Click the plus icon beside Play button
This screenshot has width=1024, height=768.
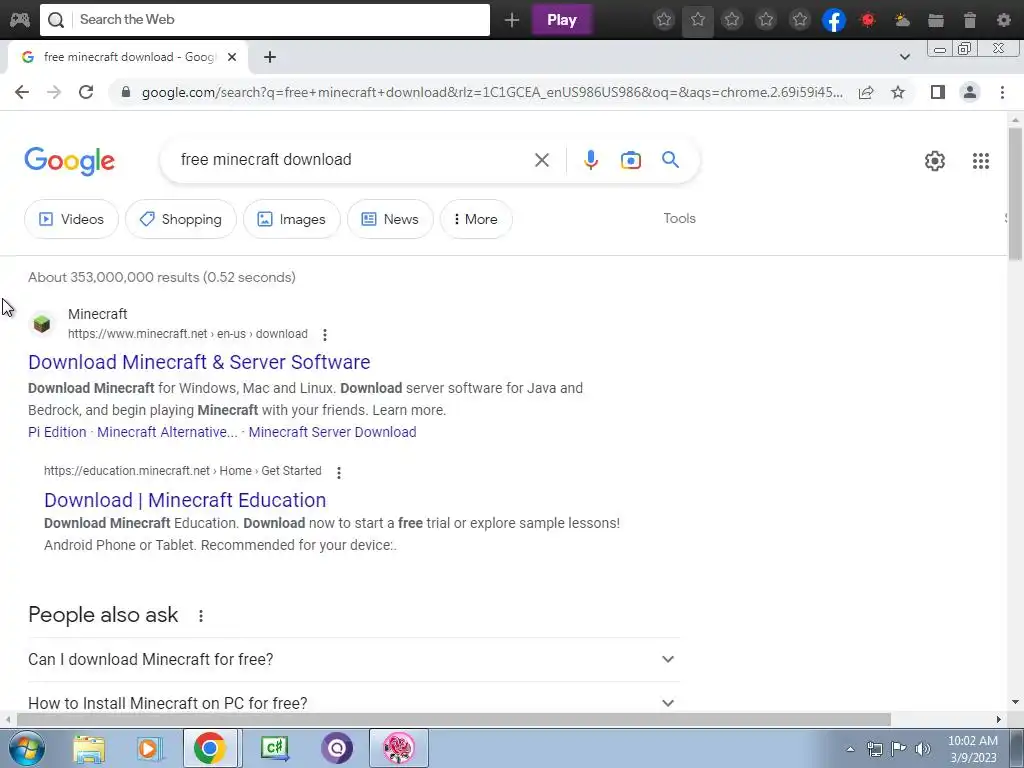click(511, 20)
